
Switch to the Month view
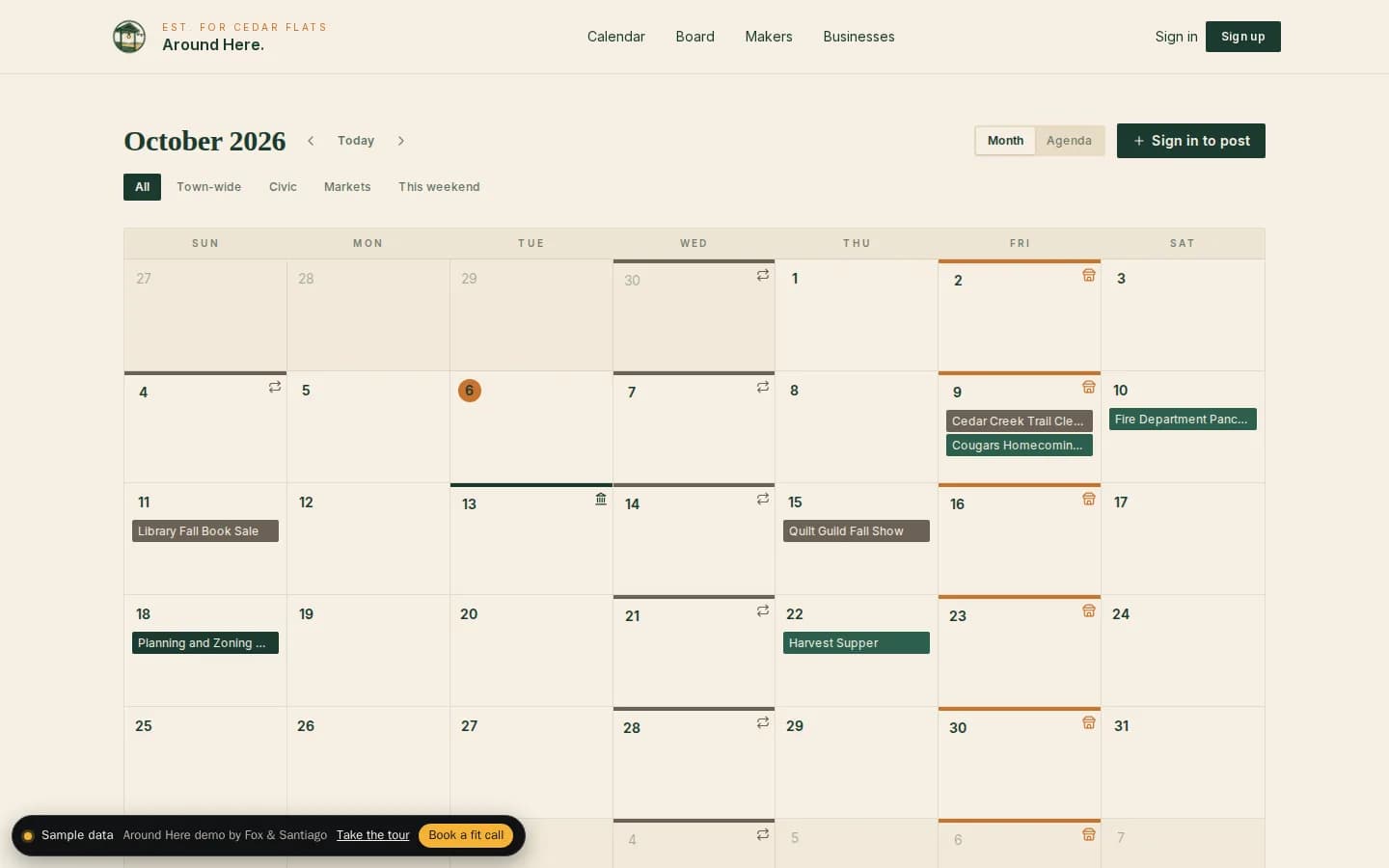pyautogui.click(x=1005, y=141)
